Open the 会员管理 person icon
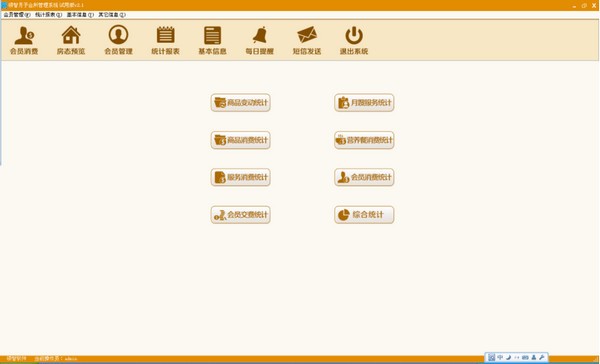The width and height of the screenshot is (600, 364). (x=118, y=40)
